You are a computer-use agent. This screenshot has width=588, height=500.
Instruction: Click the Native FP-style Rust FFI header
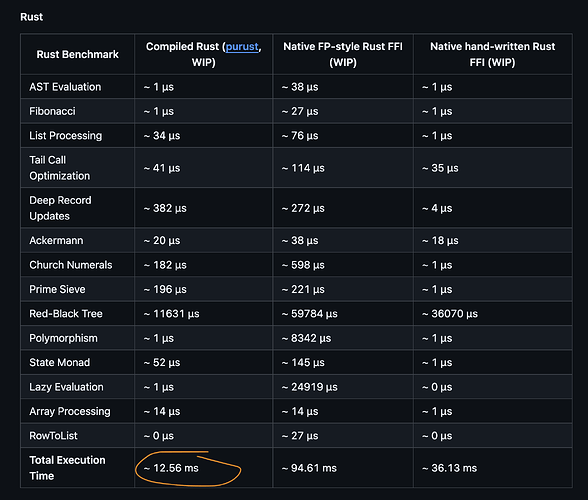(x=343, y=54)
